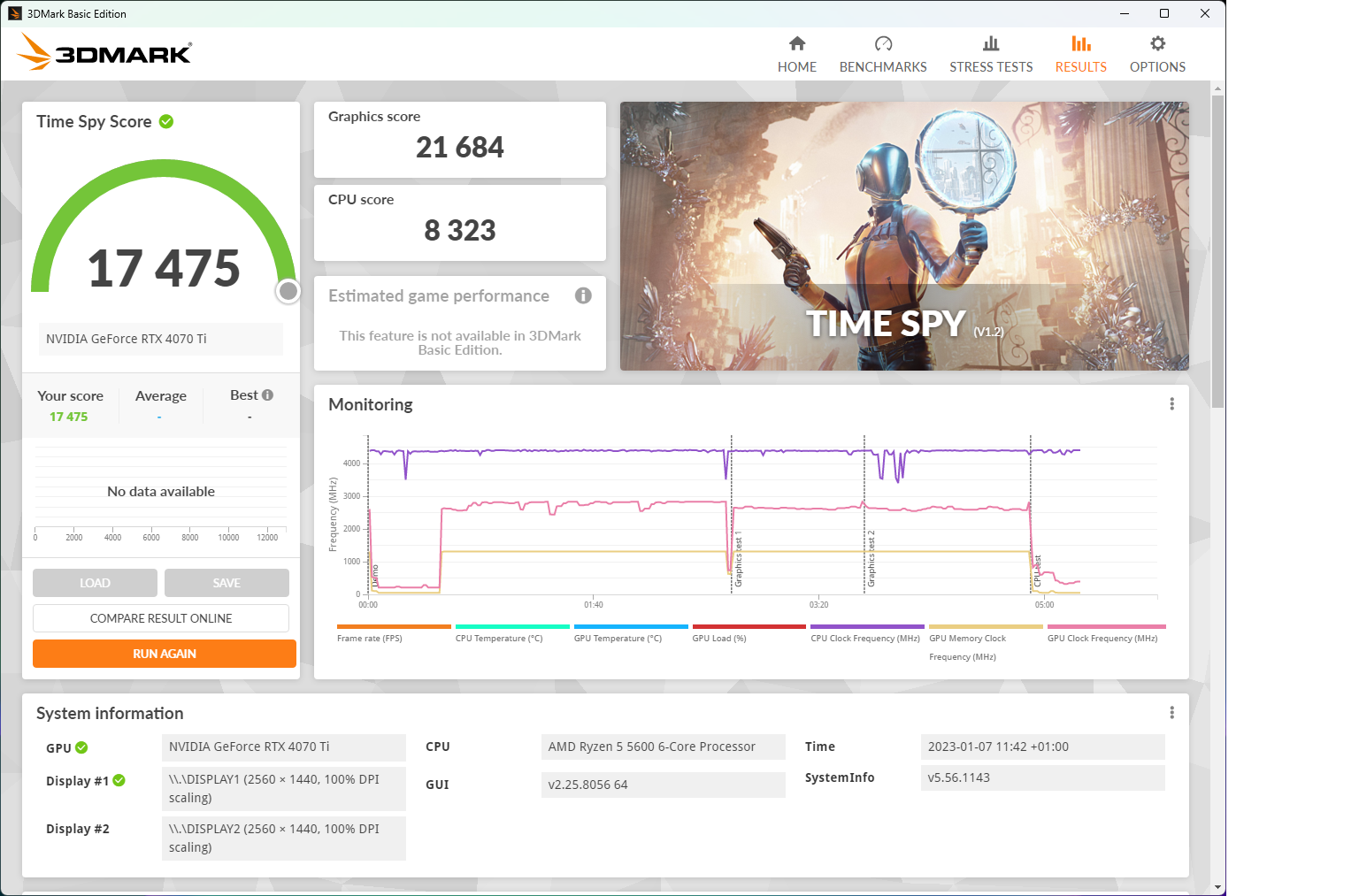Click the Graphics test 1 marker line
Image resolution: width=1359 pixels, height=896 pixels.
click(732, 515)
